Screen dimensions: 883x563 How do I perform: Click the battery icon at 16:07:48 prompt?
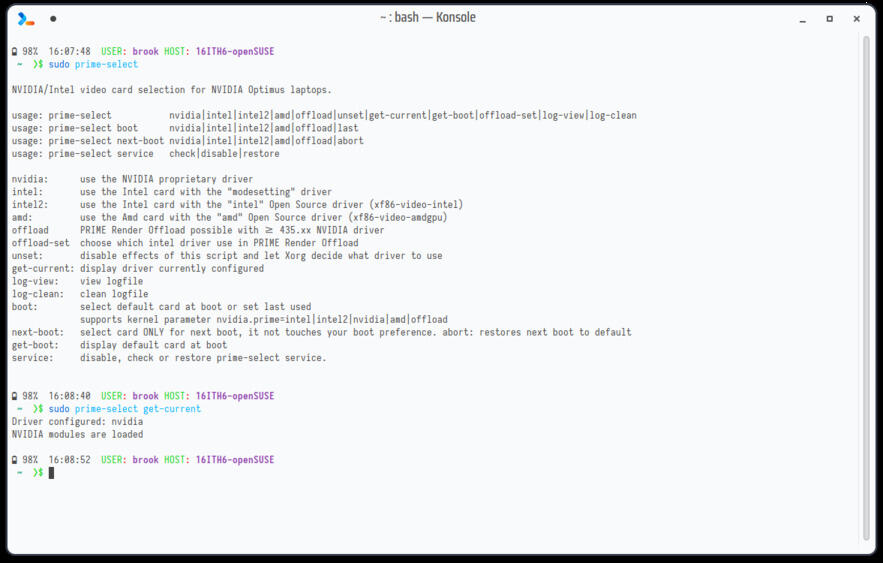pos(15,51)
